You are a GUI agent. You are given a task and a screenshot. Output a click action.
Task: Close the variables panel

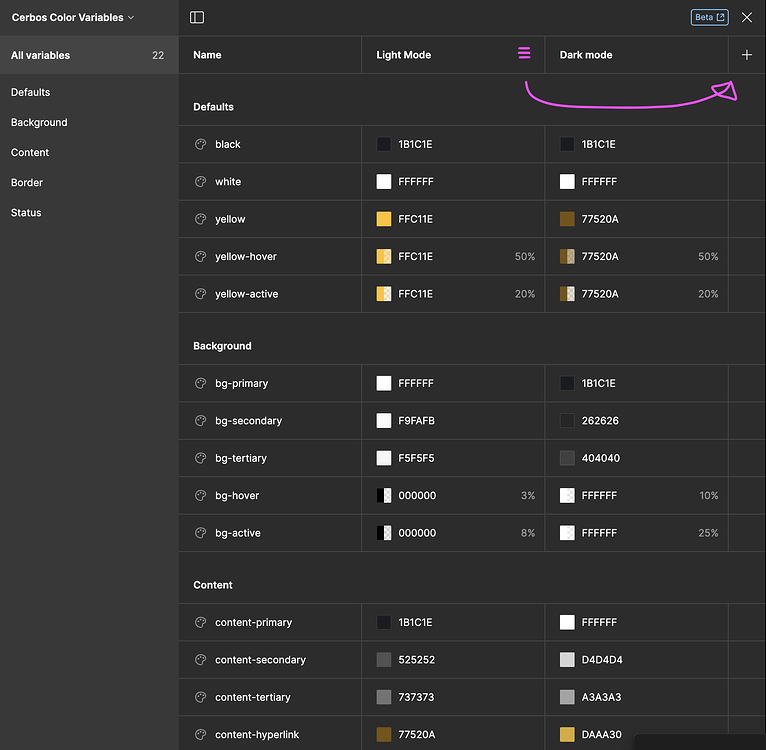(x=747, y=17)
